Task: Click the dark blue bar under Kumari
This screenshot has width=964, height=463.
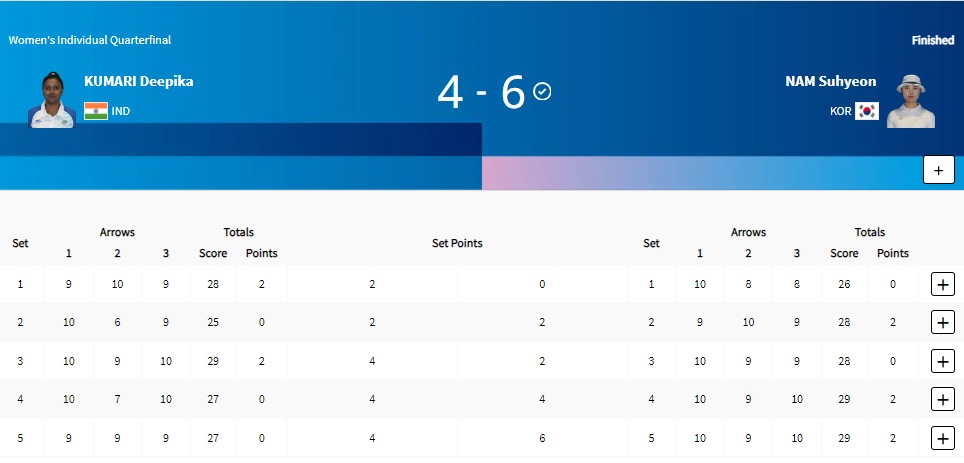Action: [x=240, y=139]
